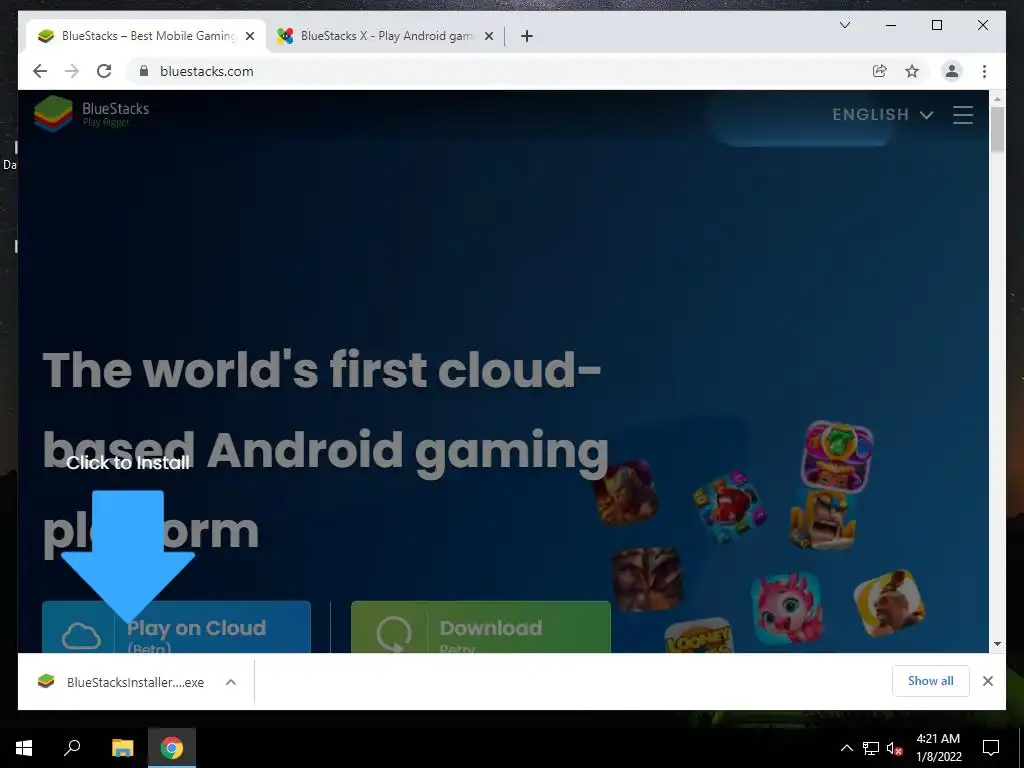Image resolution: width=1024 pixels, height=768 pixels.
Task: Share this page using the share icon
Action: coord(880,71)
